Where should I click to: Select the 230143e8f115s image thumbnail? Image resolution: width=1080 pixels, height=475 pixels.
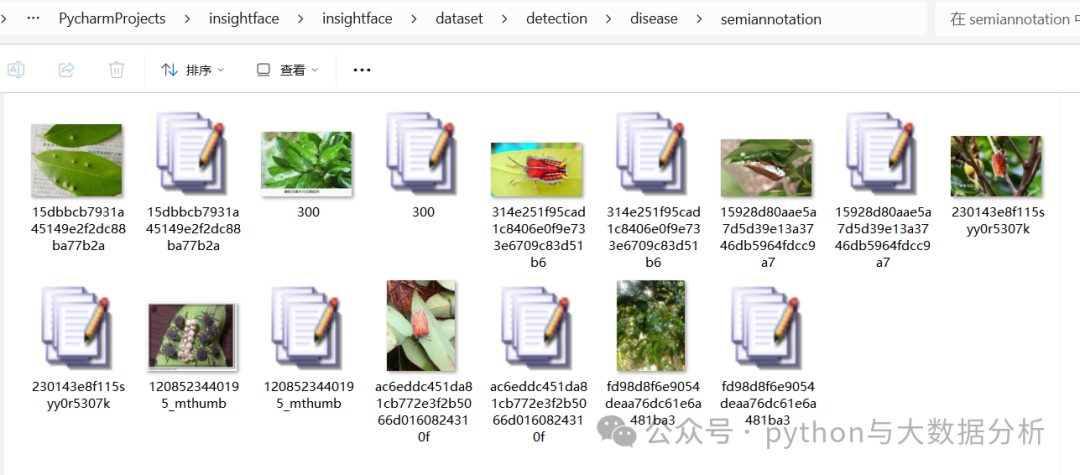996,166
